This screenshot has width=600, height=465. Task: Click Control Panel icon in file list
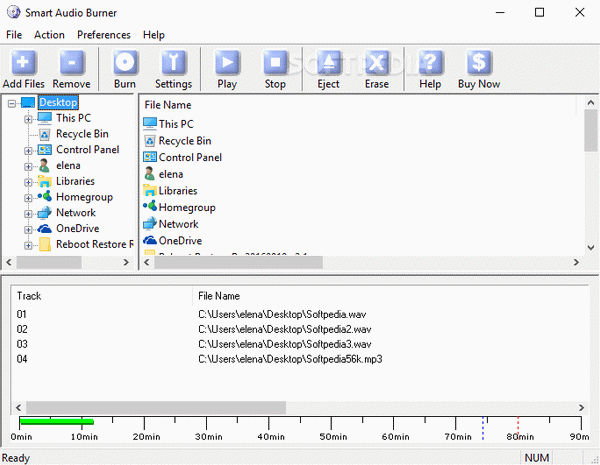(150, 157)
